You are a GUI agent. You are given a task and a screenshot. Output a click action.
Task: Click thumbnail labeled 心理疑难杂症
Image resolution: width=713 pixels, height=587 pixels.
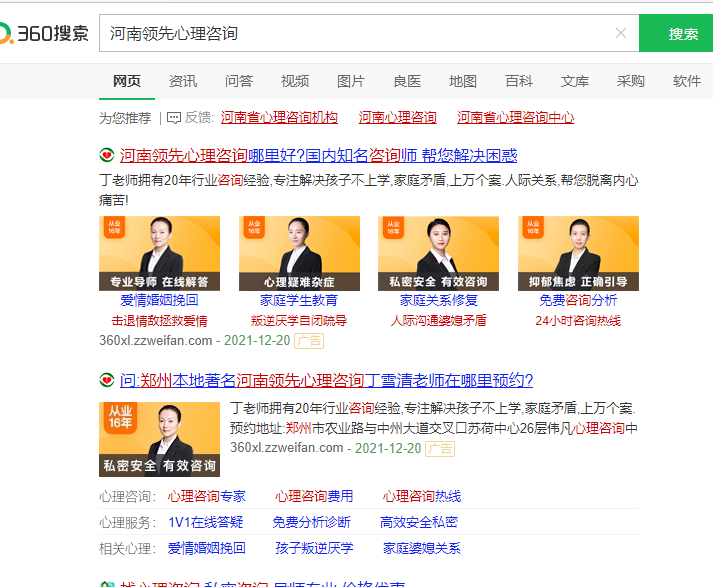[x=299, y=253]
